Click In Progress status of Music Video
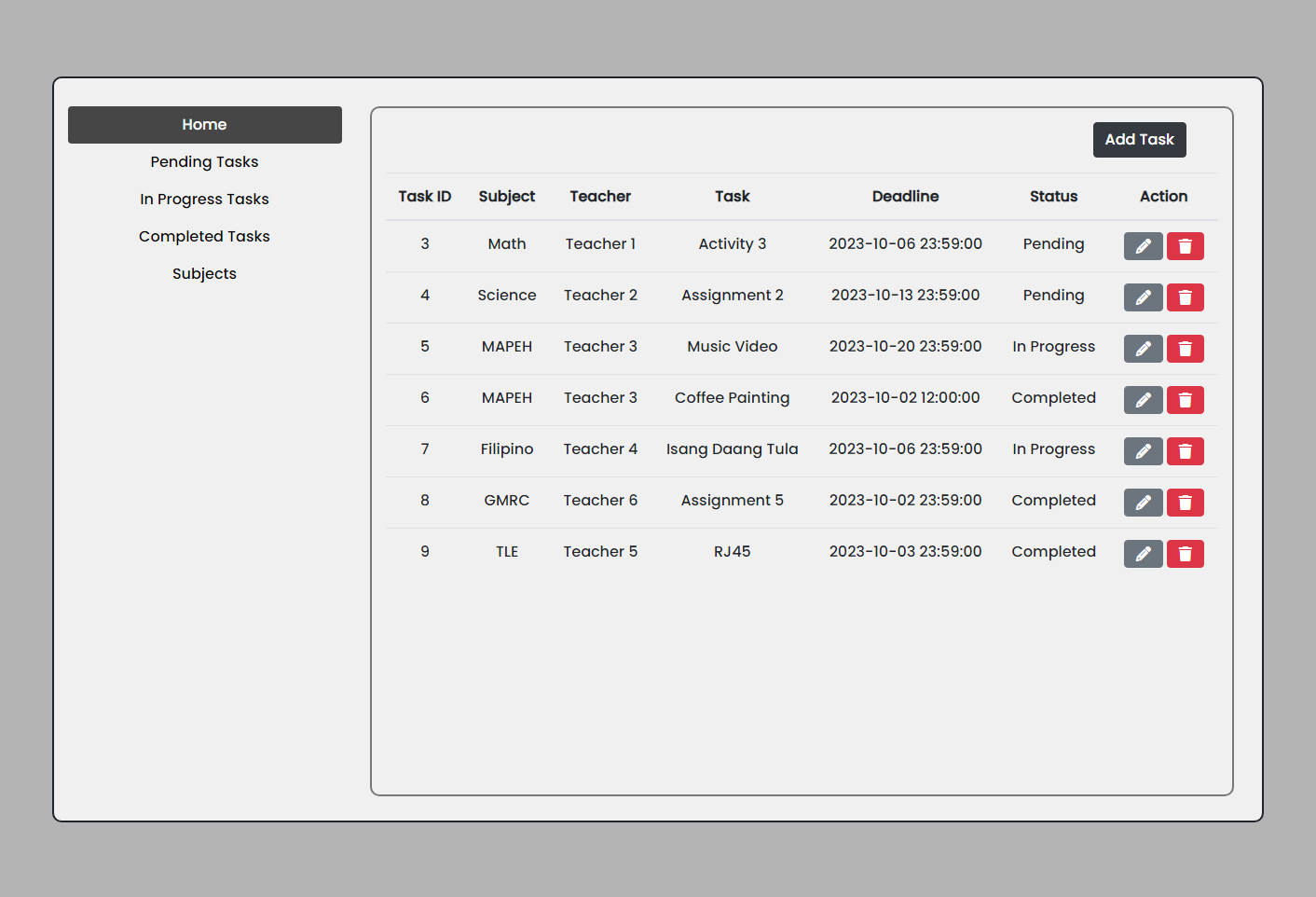Viewport: 1316px width, 897px height. (1053, 347)
